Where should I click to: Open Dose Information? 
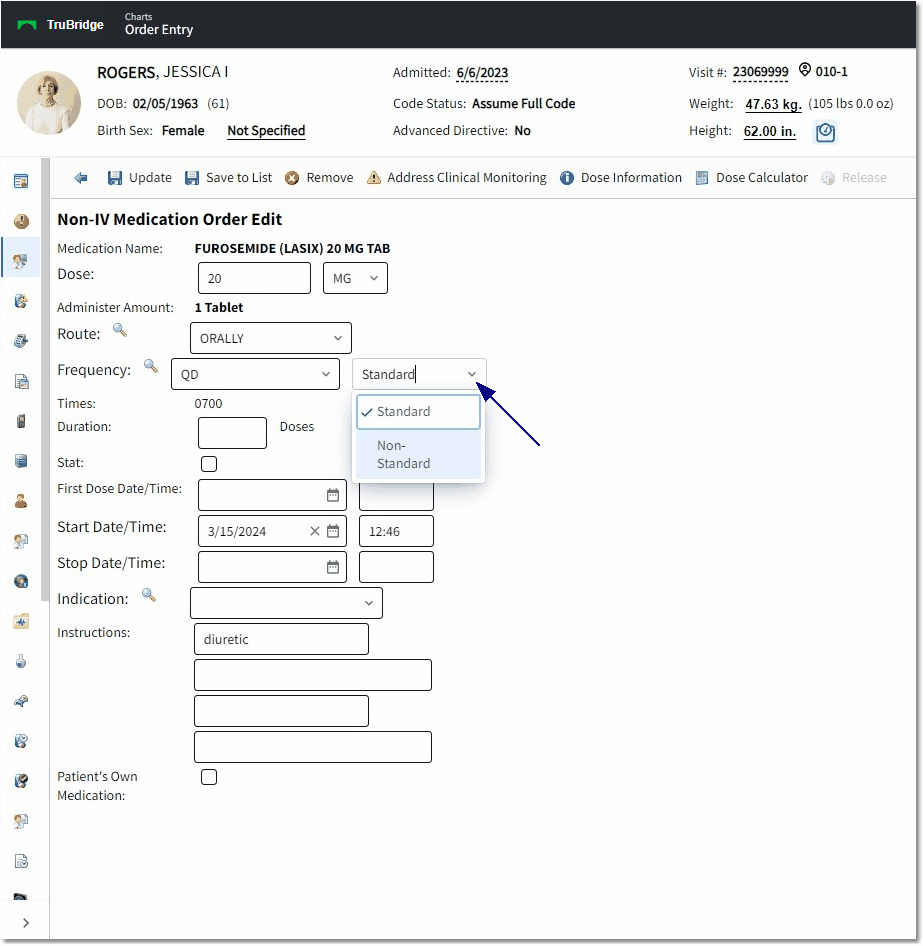621,177
